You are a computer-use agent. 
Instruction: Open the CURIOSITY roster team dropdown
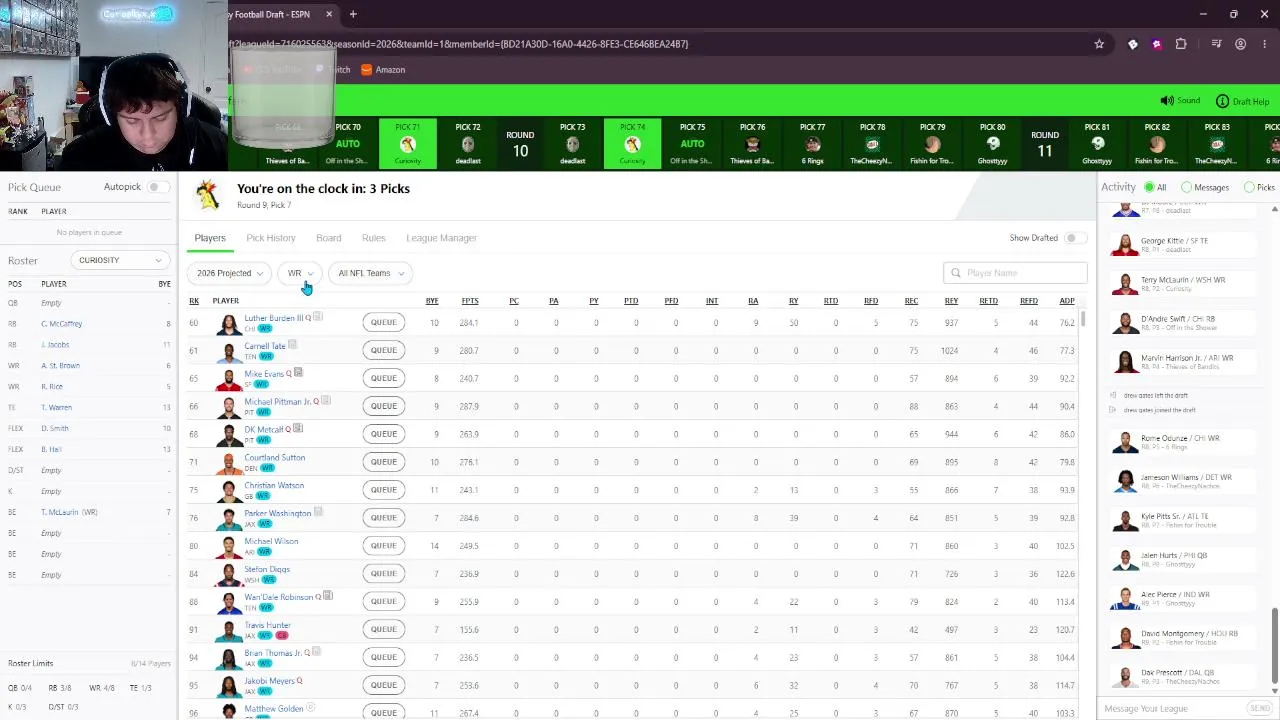(x=120, y=260)
